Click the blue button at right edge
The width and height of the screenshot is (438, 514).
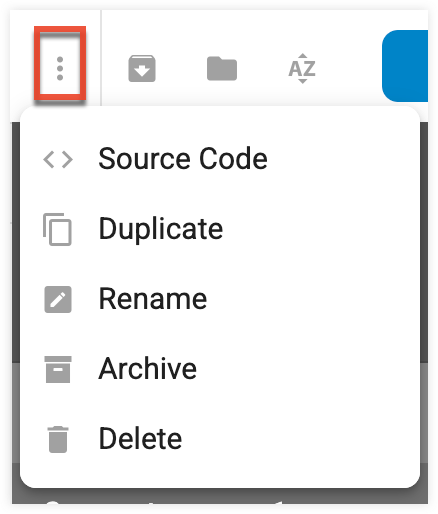[405, 66]
